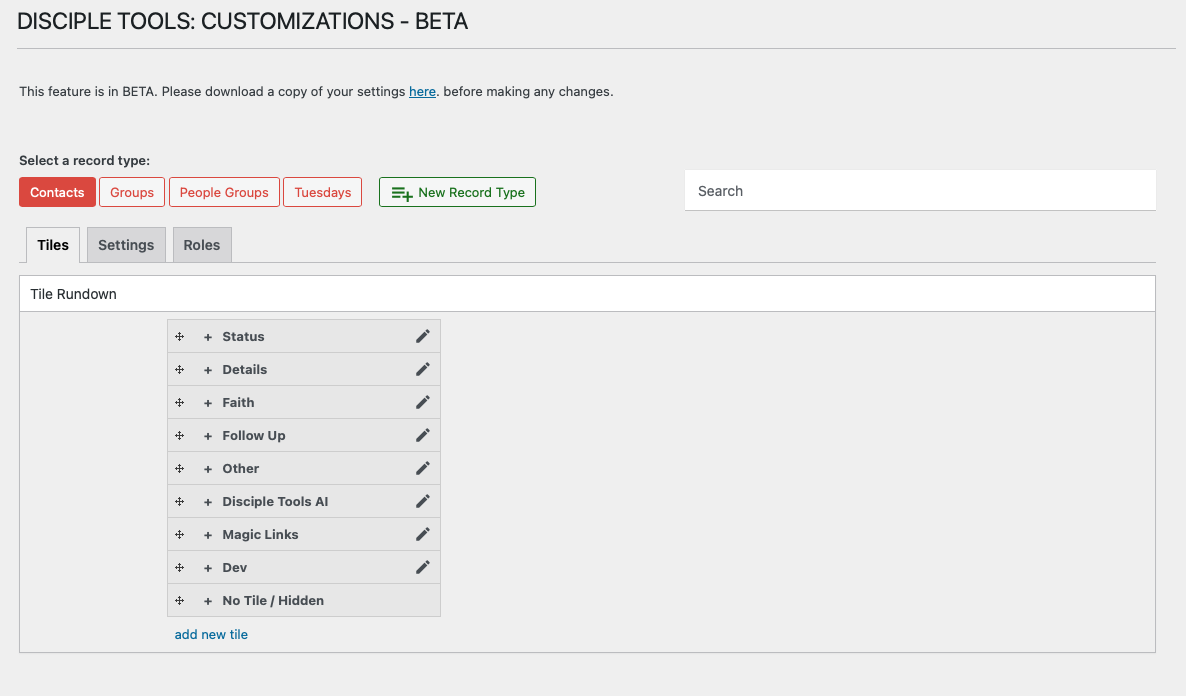Expand the No Tile / Hidden section

(x=208, y=601)
